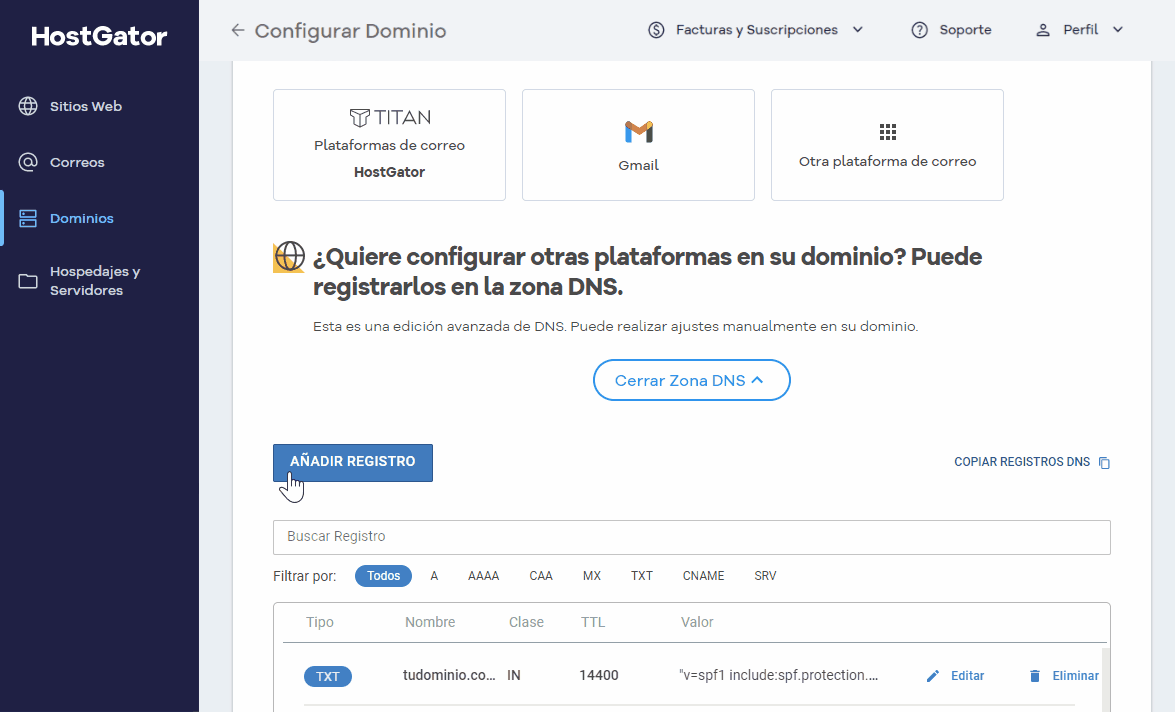This screenshot has height=712, width=1175.
Task: Filter records by AAAA type
Action: (483, 576)
